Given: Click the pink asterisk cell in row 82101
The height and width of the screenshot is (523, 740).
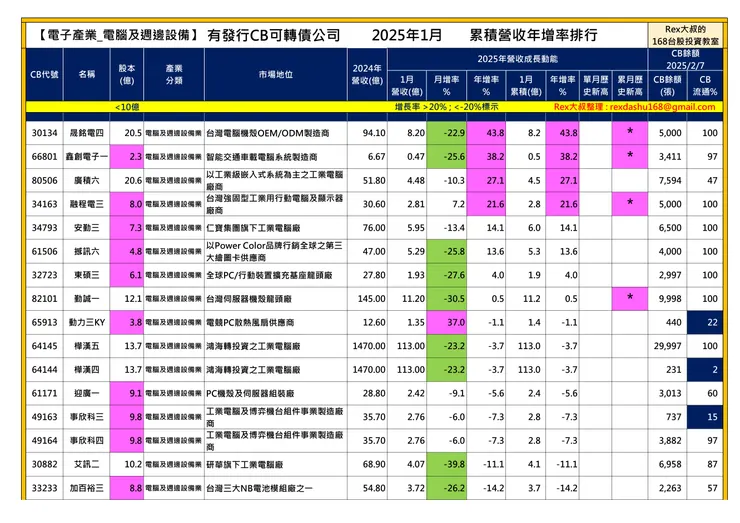Looking at the screenshot, I should pos(630,299).
